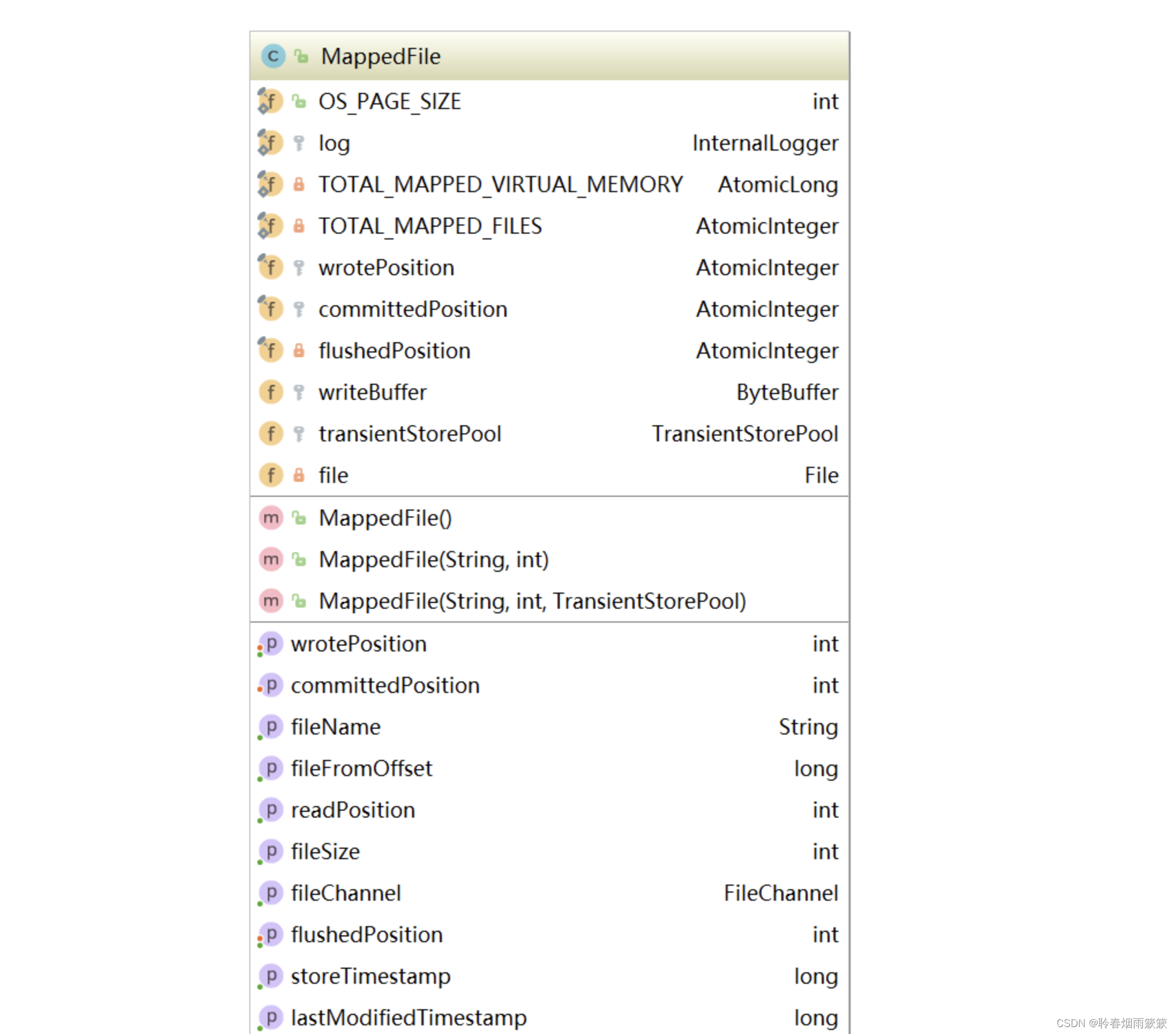Click the class icon beside MappedFile header
Viewport: 1176px width, 1034px height.
click(273, 57)
